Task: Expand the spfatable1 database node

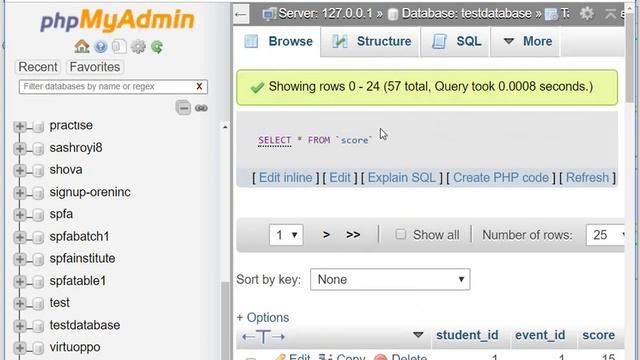Action: 19,282
